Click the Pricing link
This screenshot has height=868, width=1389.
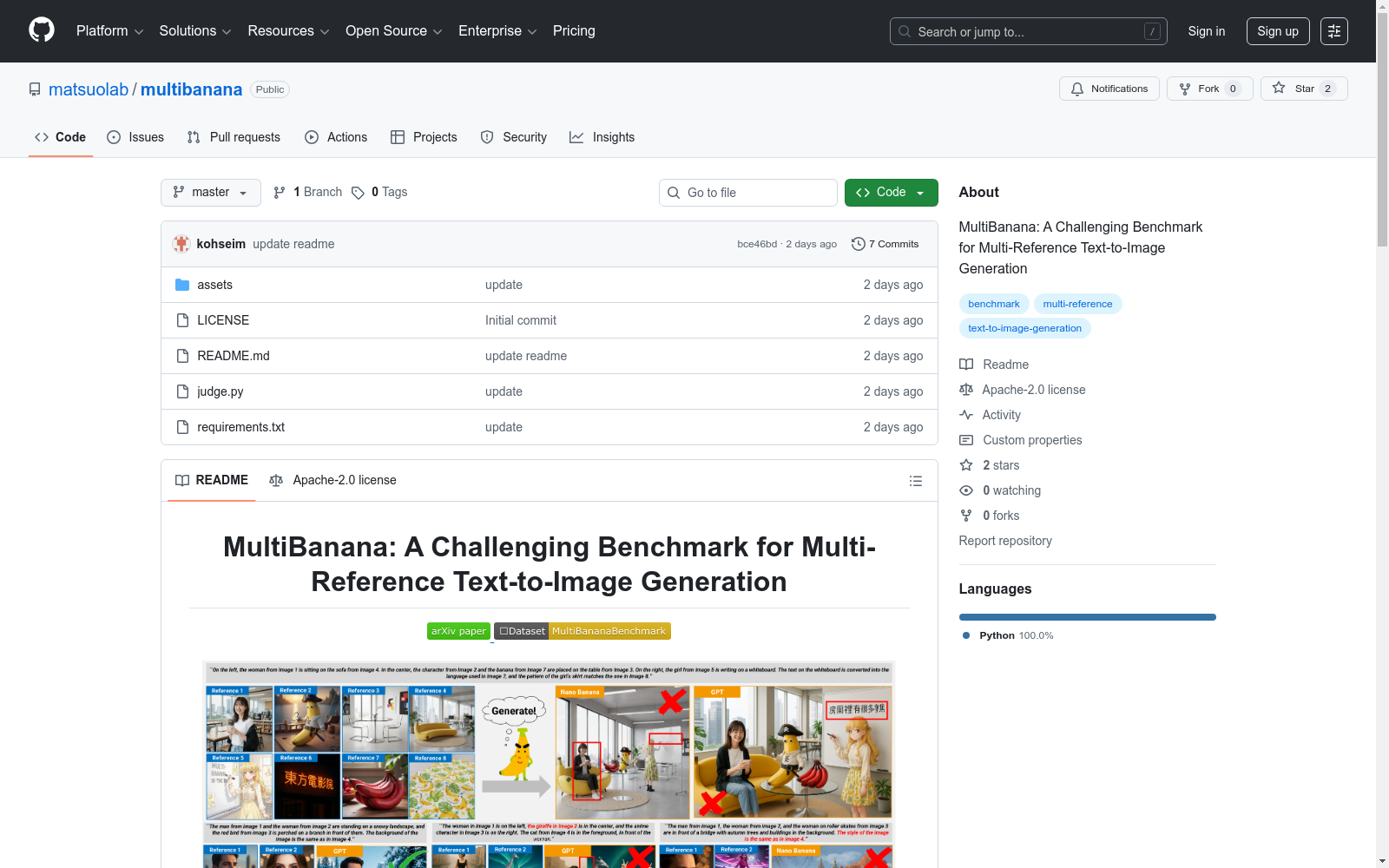click(574, 30)
